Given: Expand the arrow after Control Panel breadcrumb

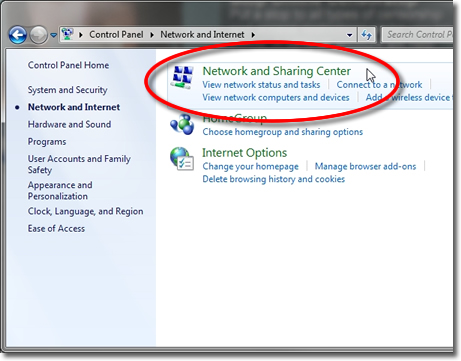Looking at the screenshot, I should (x=152, y=35).
